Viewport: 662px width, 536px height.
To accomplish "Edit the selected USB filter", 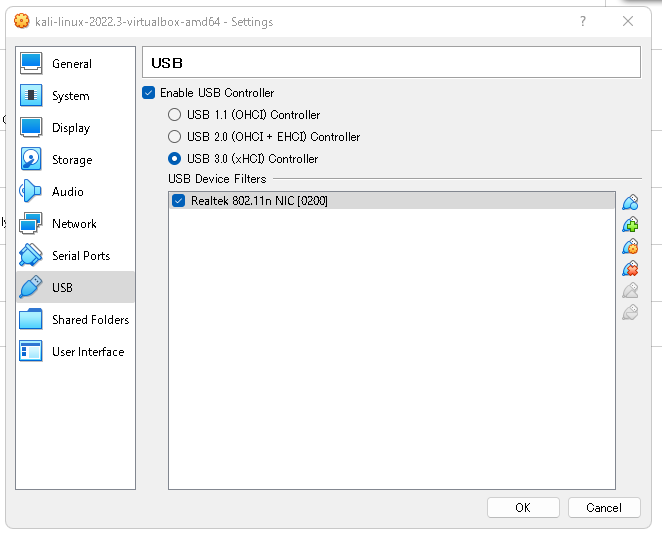I will 630,246.
